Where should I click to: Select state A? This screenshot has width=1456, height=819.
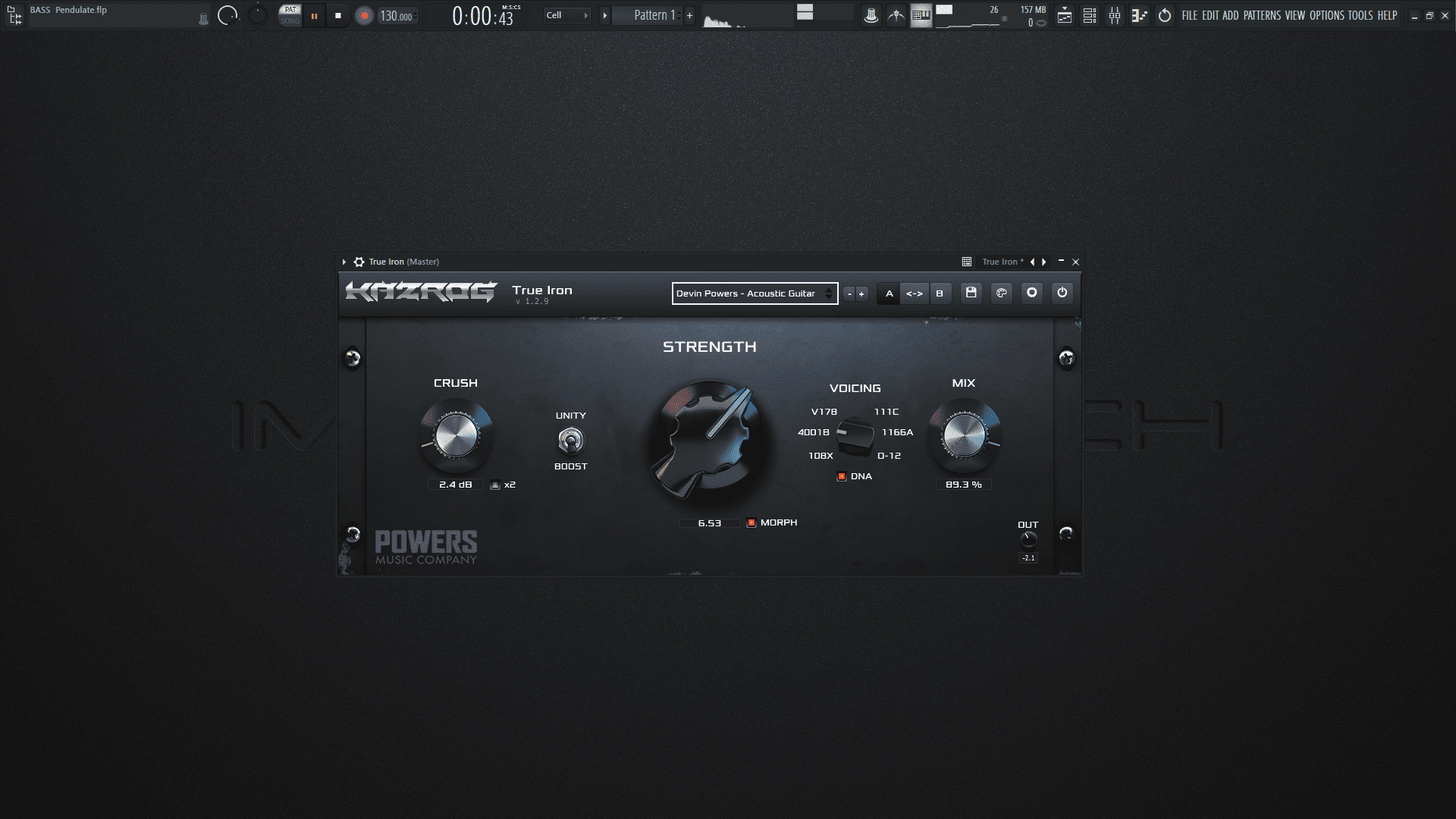click(890, 293)
